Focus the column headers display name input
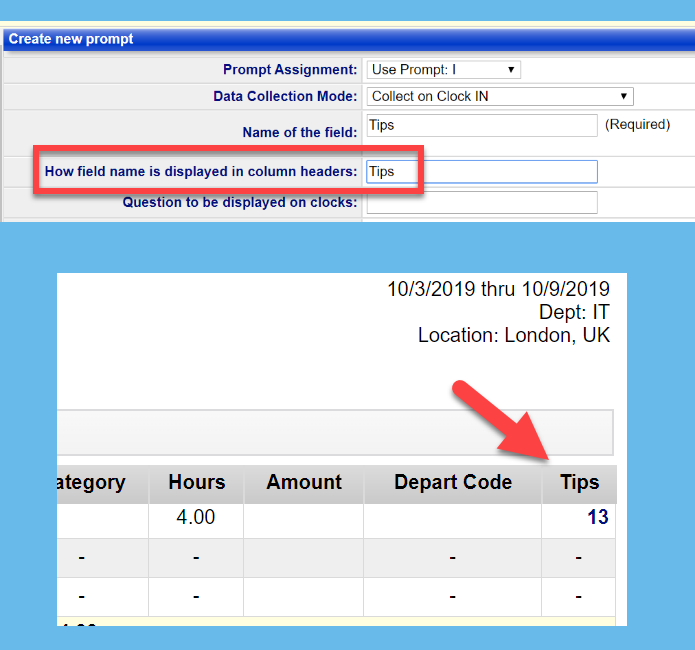 pos(482,172)
